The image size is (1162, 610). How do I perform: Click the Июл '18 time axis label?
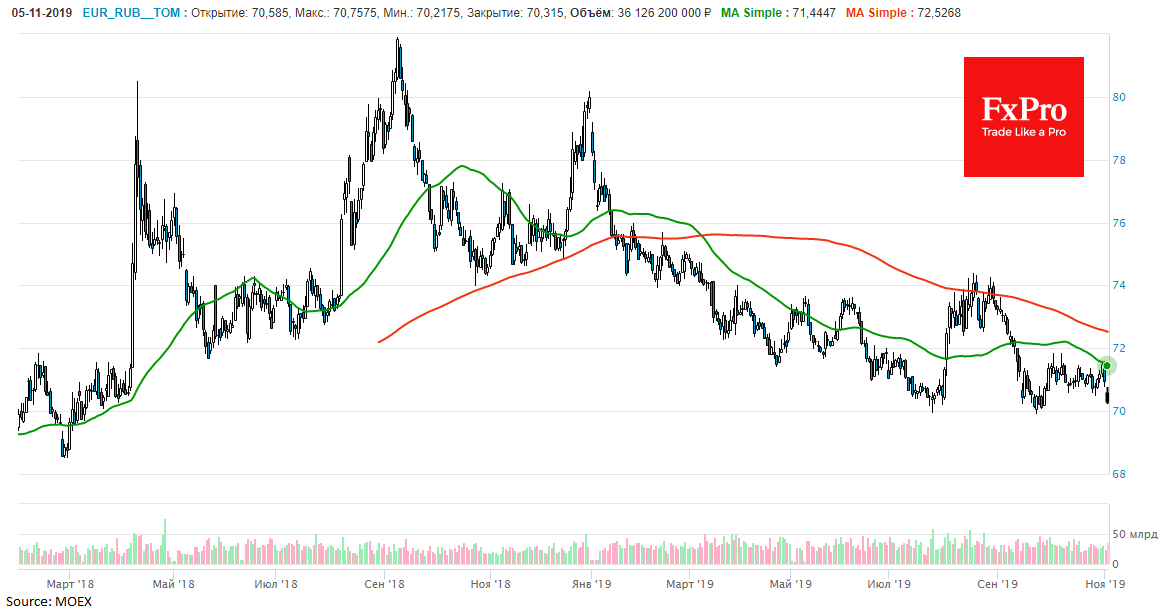tap(276, 584)
